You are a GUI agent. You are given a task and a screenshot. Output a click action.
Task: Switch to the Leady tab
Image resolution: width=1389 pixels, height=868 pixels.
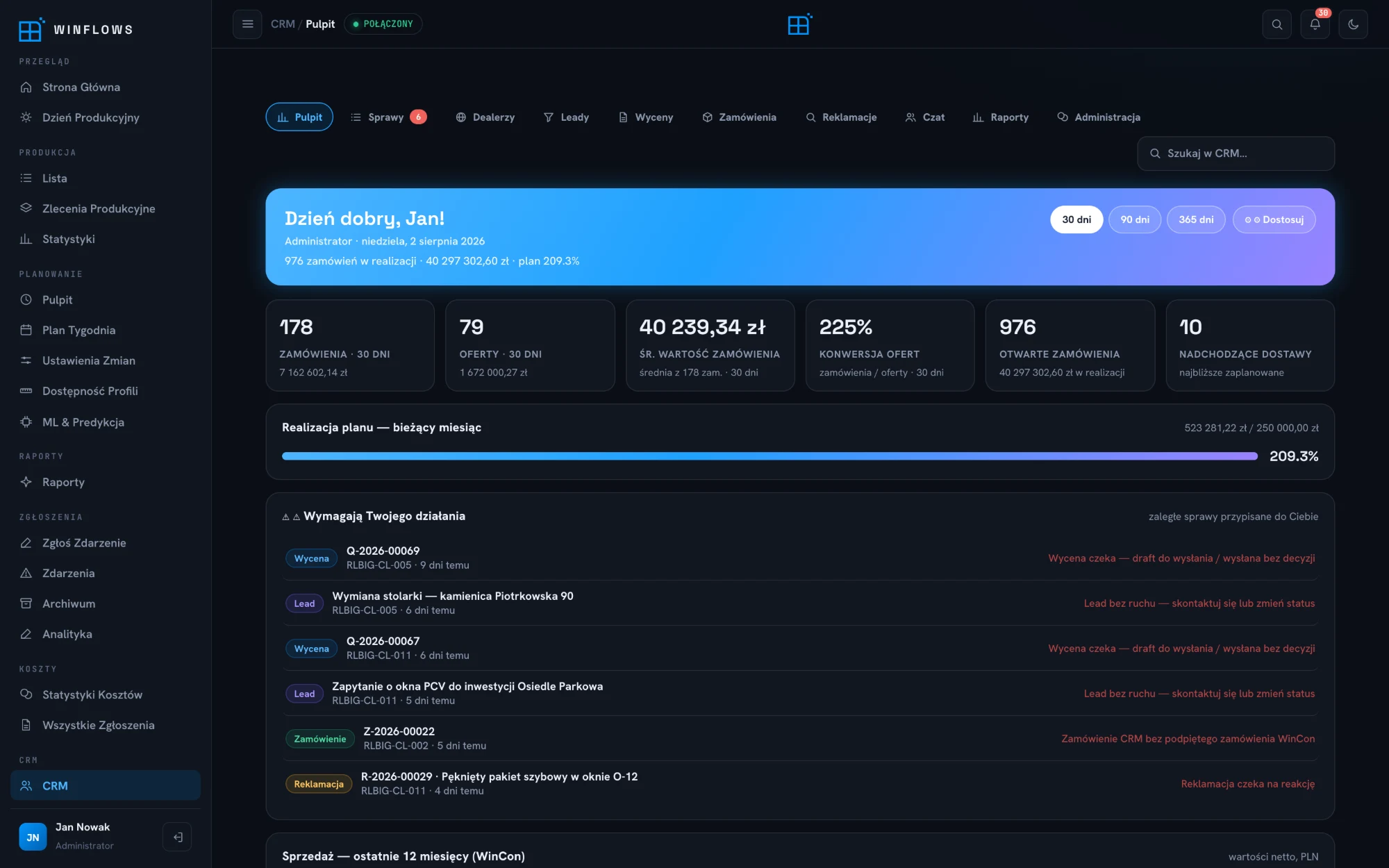pos(566,117)
